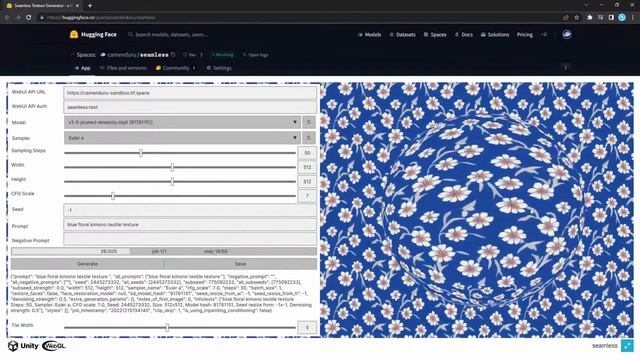
Task: Click the Prompt text field
Action: (x=190, y=224)
